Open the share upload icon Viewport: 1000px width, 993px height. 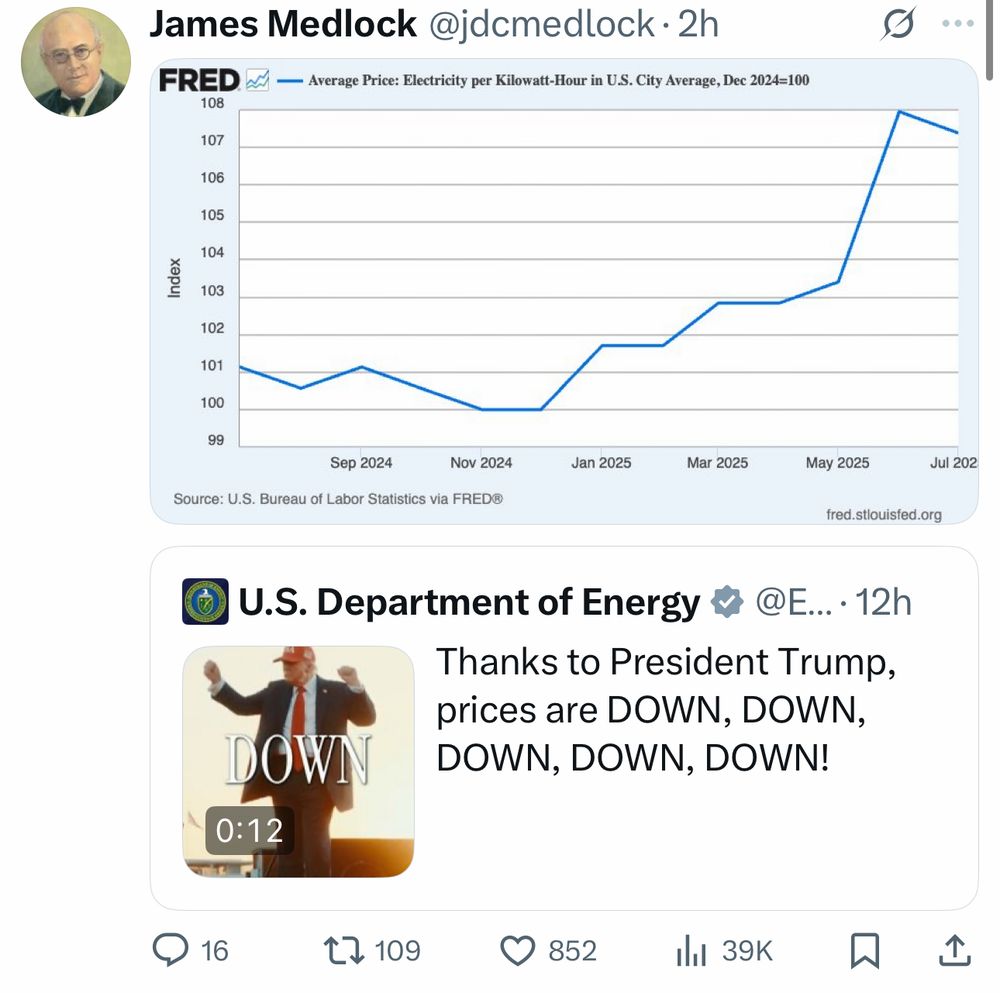(955, 950)
